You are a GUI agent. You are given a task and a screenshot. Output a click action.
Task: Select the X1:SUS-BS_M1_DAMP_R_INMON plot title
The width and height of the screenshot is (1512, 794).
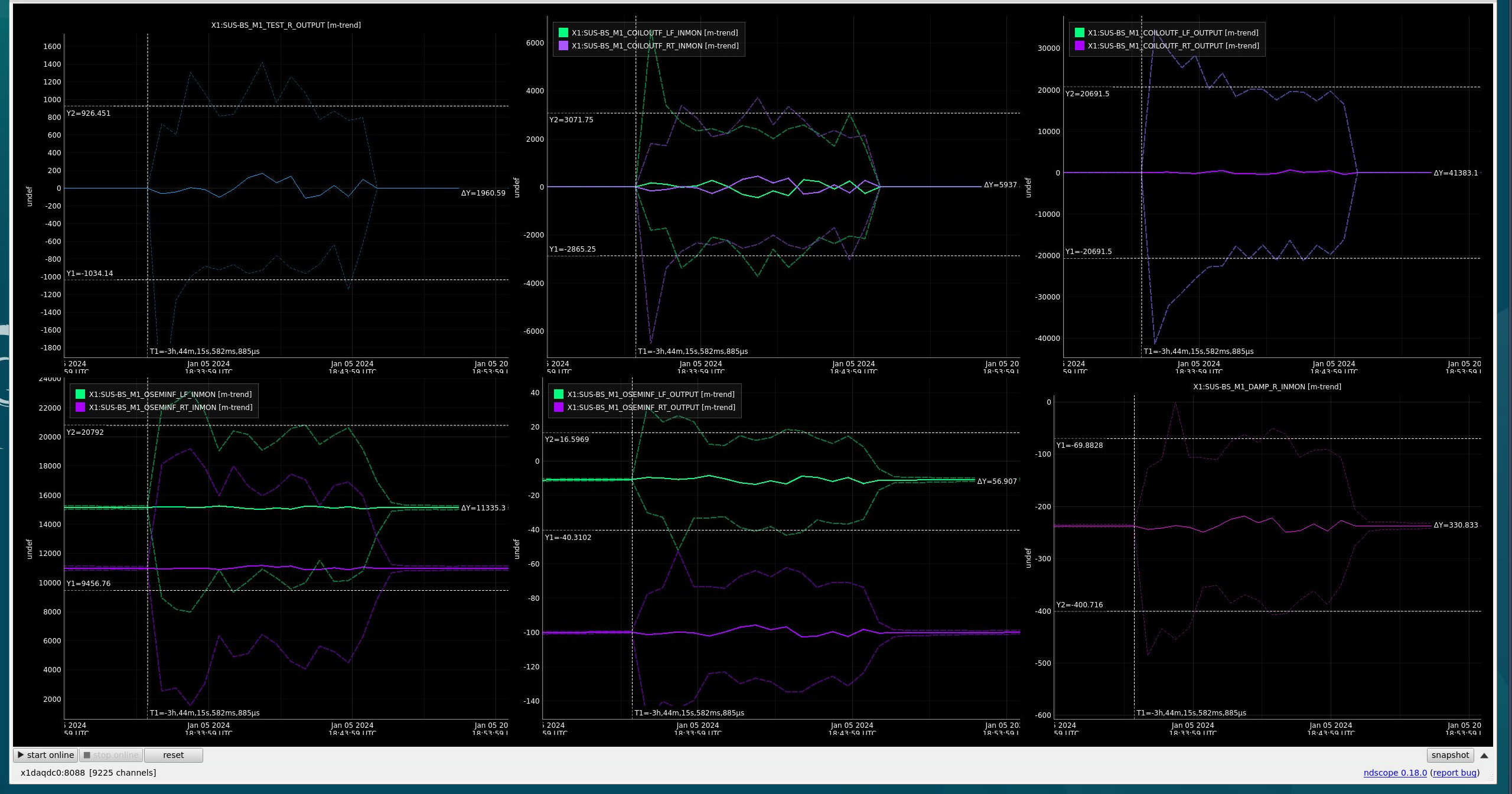(1267, 387)
